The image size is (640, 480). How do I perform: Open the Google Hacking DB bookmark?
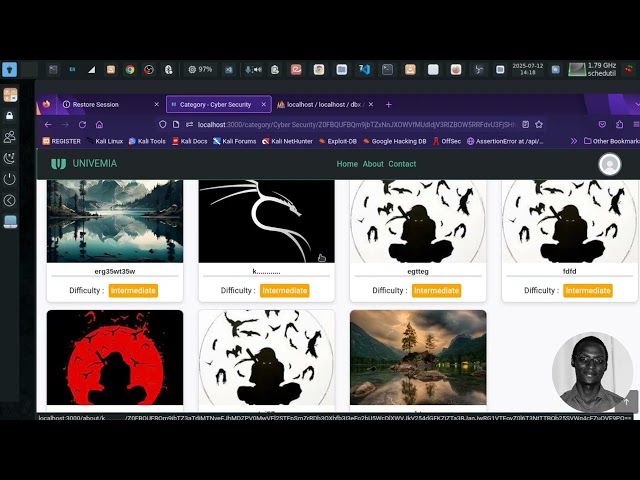point(394,141)
